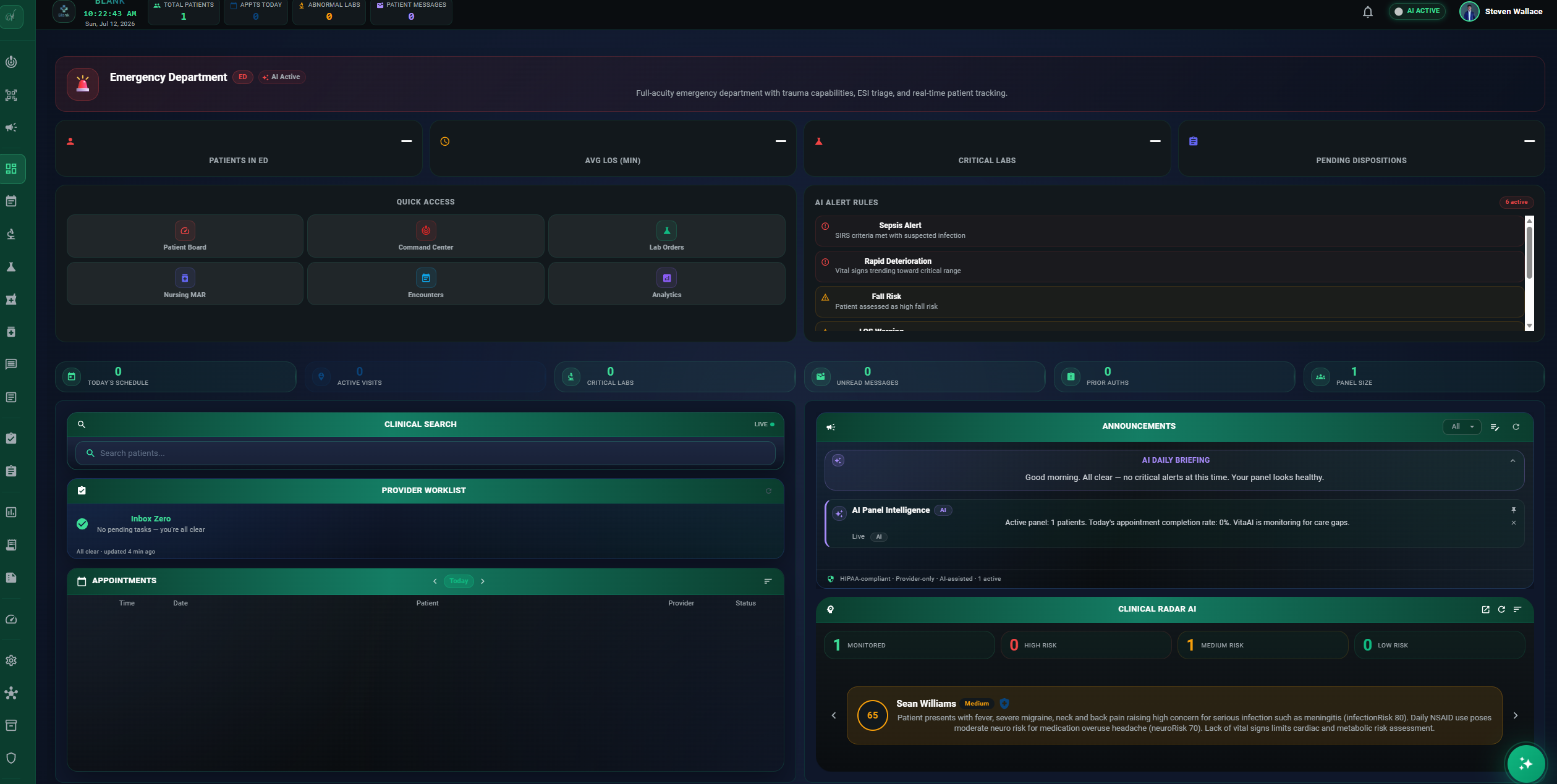Open the chat messages sidebar icon
The image size is (1557, 784).
coord(11,364)
